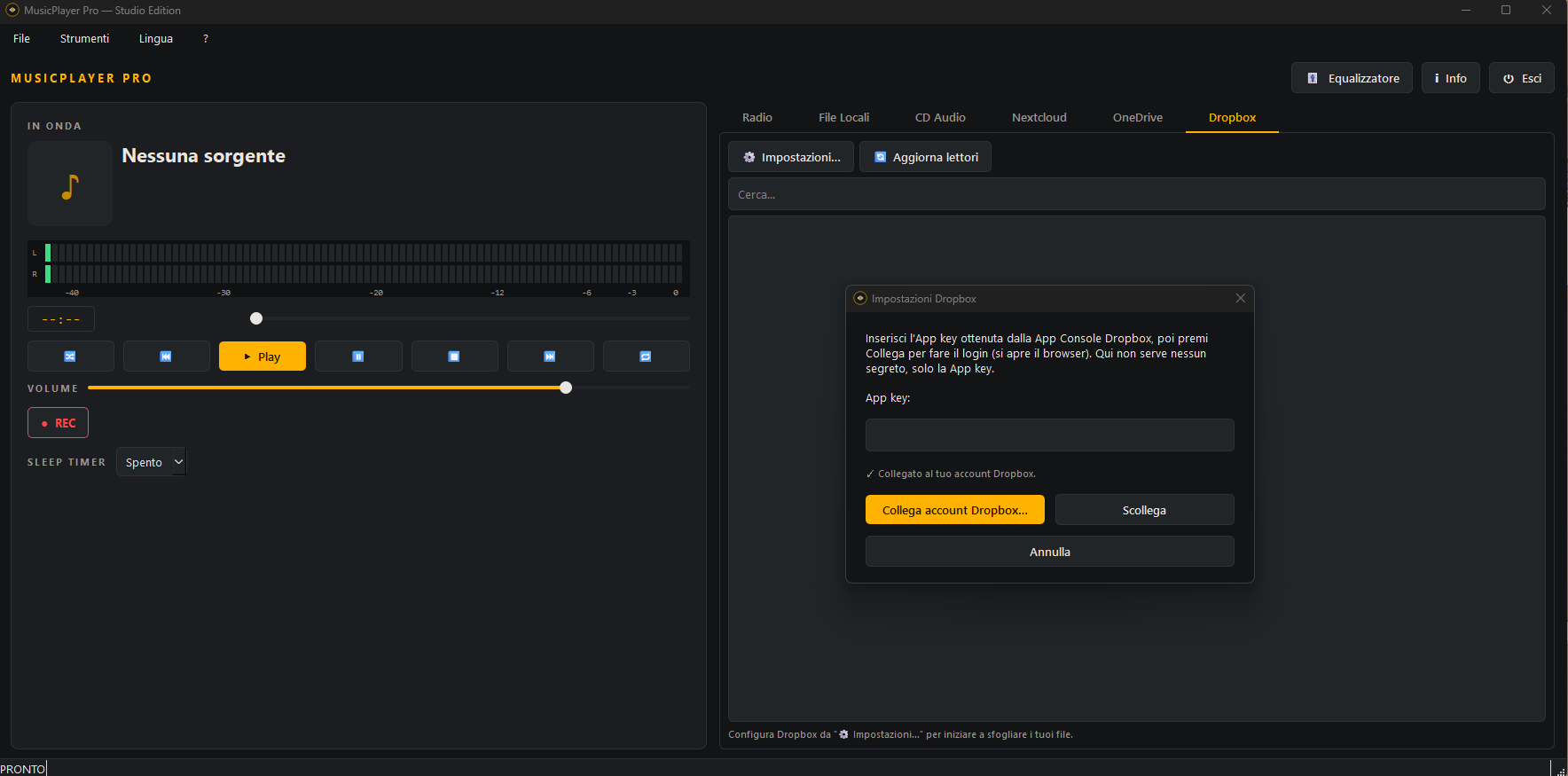Click the Configura Dropbox hint text
Image resolution: width=1568 pixels, height=776 pixels.
point(900,734)
